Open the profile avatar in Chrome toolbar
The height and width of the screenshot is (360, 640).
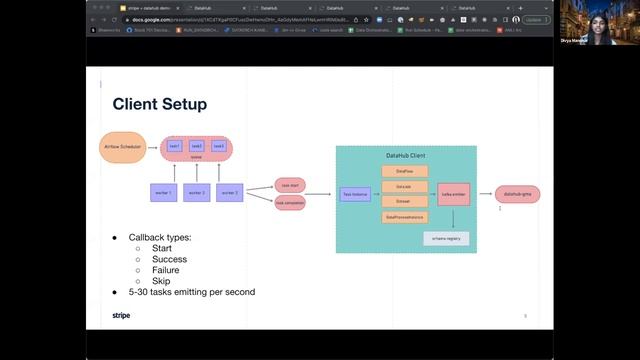[x=516, y=20]
